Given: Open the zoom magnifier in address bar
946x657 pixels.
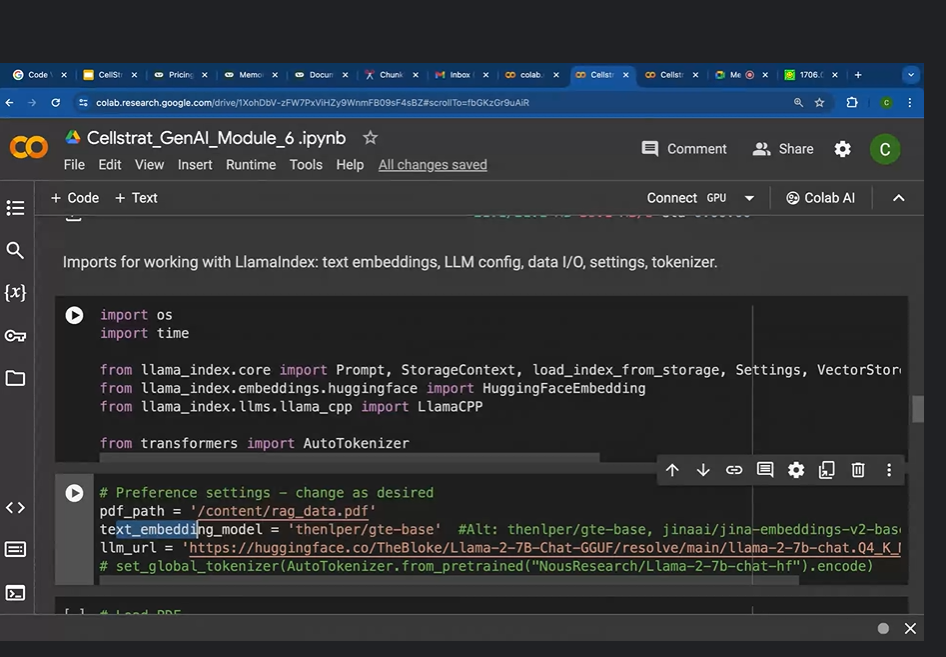Looking at the screenshot, I should (x=798, y=103).
